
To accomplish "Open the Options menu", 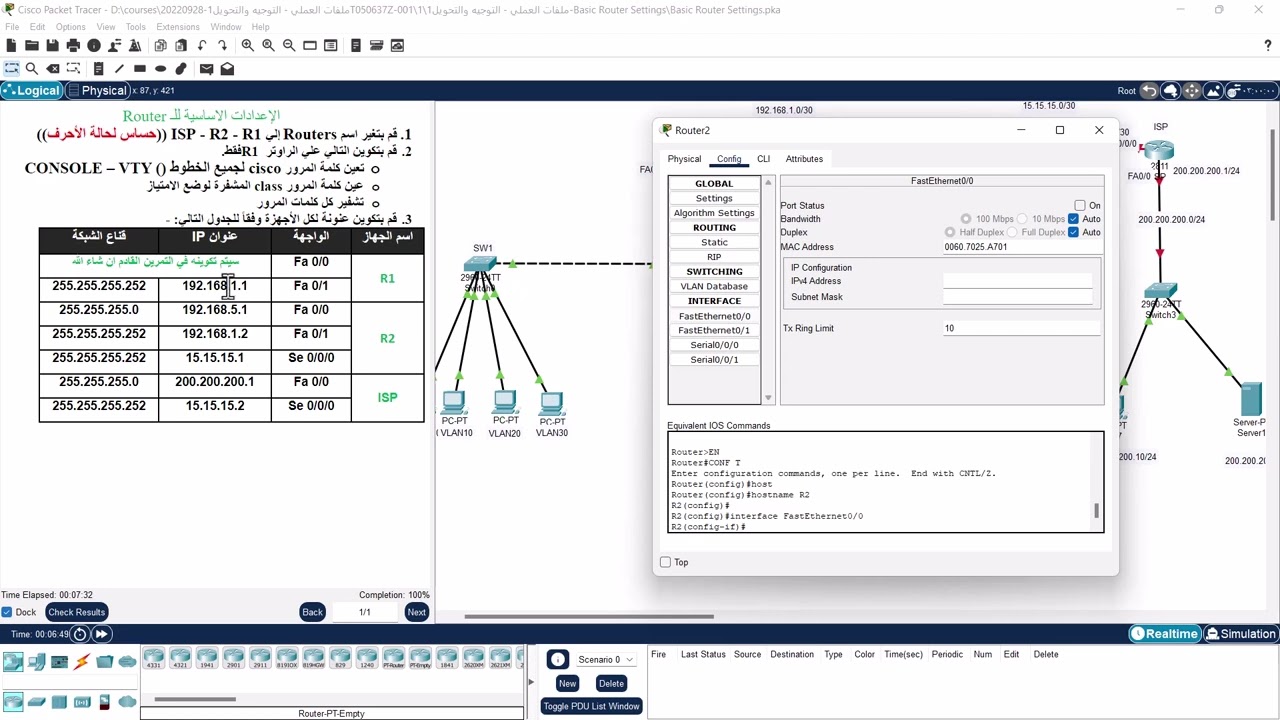I will pyautogui.click(x=70, y=27).
